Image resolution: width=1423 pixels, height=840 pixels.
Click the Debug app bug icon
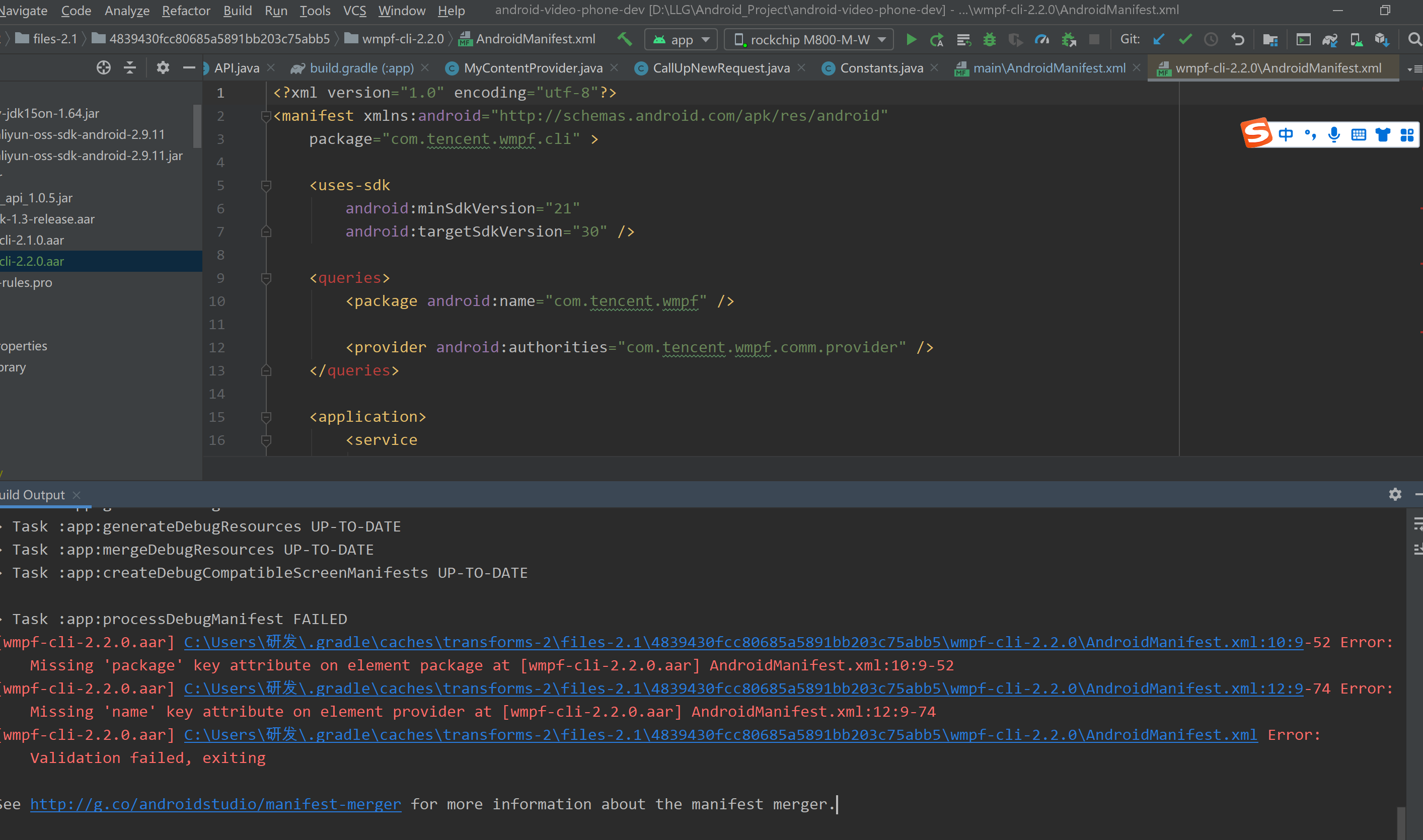(x=989, y=39)
